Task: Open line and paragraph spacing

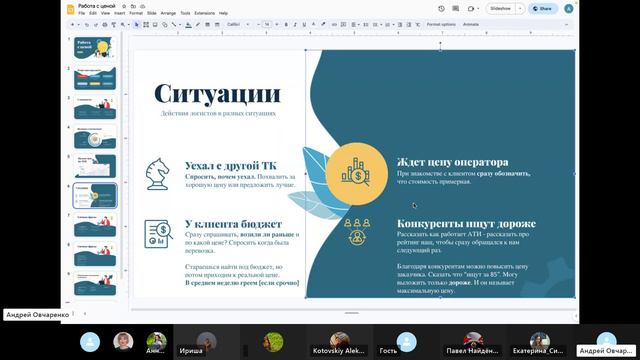Action: (366, 24)
